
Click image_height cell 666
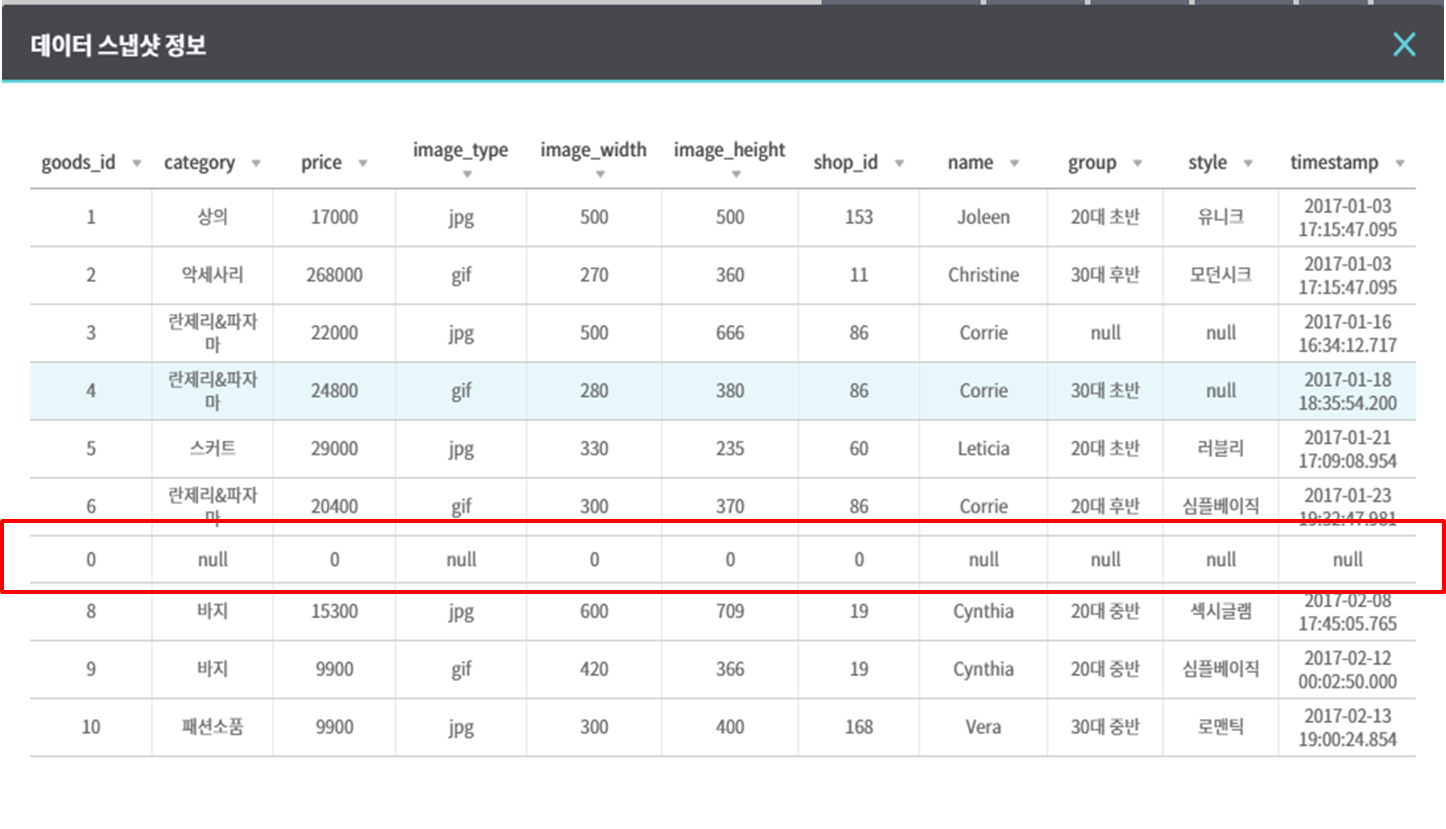(x=730, y=333)
